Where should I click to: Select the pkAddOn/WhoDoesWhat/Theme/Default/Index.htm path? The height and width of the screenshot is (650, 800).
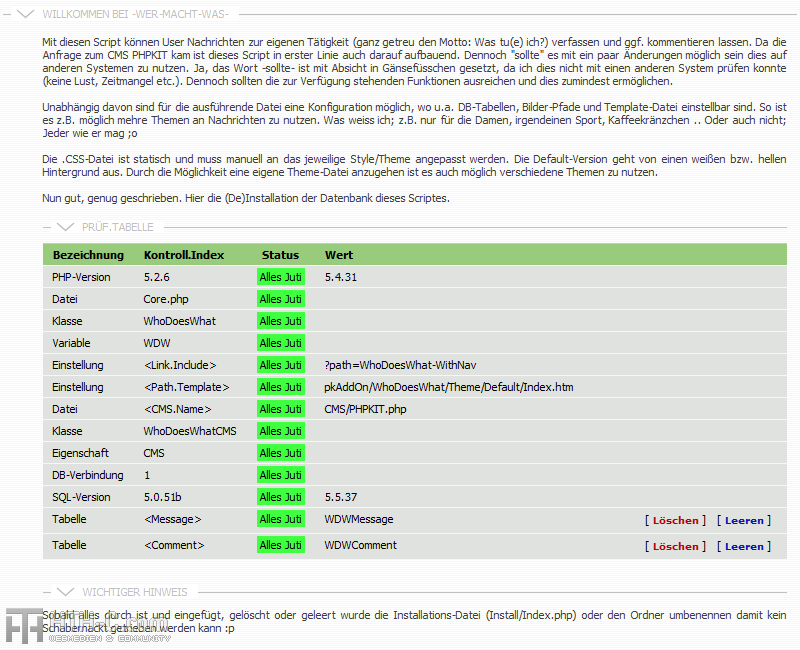[x=449, y=387]
